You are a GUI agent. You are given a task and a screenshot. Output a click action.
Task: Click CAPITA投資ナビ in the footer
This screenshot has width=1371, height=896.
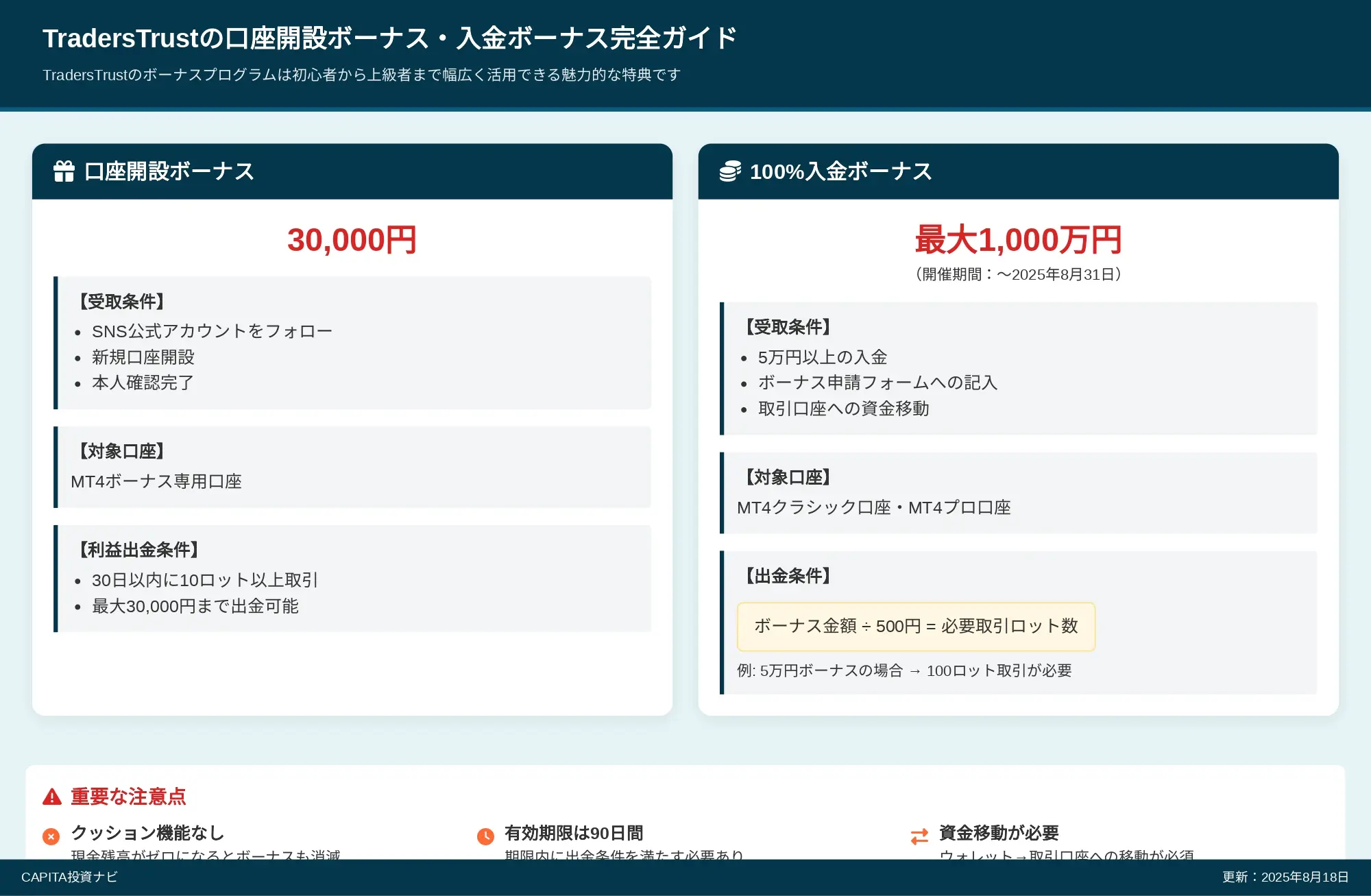click(x=69, y=877)
